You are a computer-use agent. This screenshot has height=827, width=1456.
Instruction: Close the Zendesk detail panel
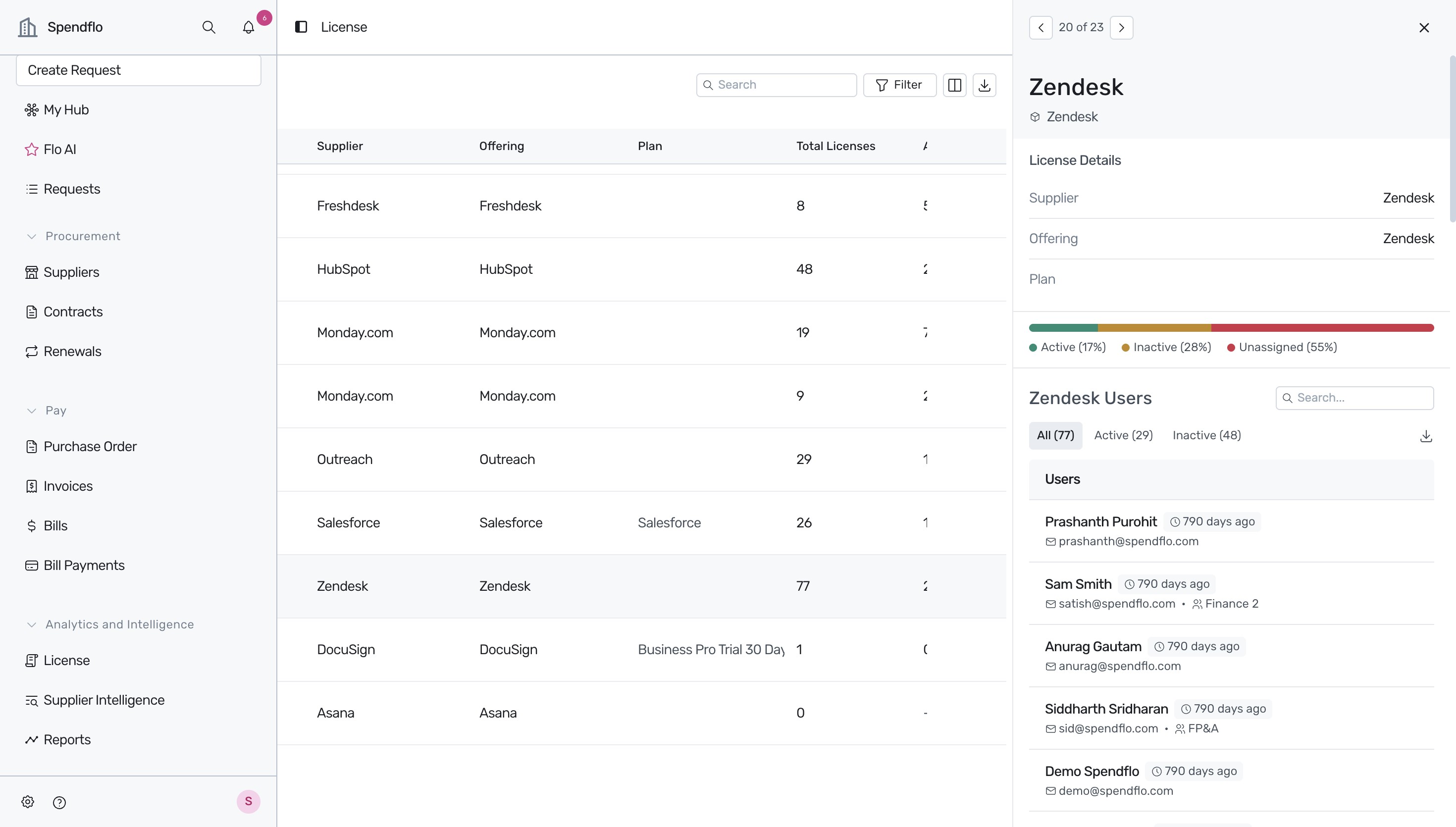click(x=1424, y=27)
